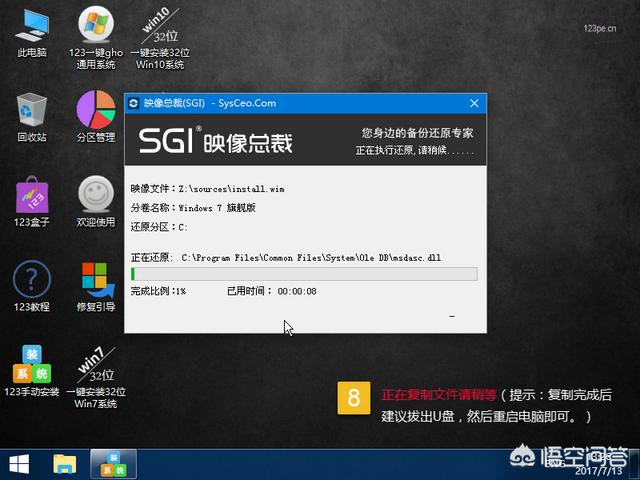Select the active installer taskbar button
The width and height of the screenshot is (640, 480).
pos(113,463)
